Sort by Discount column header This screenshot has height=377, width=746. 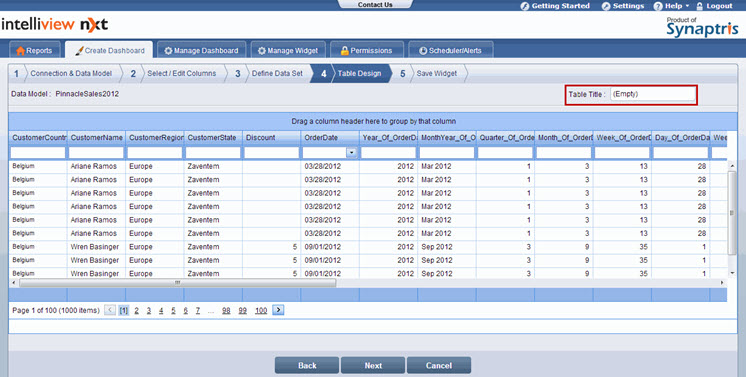click(271, 138)
